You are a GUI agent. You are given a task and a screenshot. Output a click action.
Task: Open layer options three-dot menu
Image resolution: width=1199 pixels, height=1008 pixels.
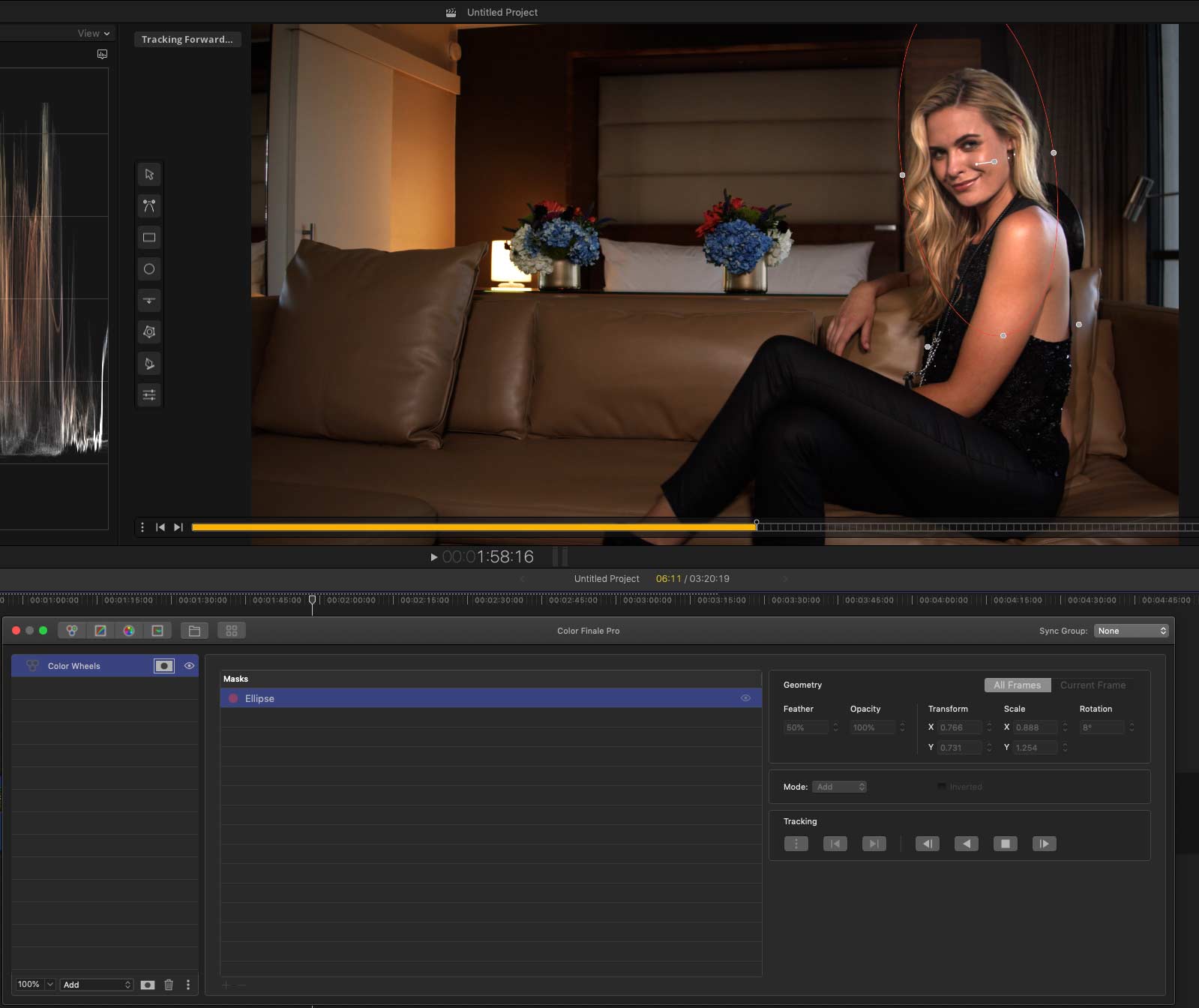(x=188, y=985)
